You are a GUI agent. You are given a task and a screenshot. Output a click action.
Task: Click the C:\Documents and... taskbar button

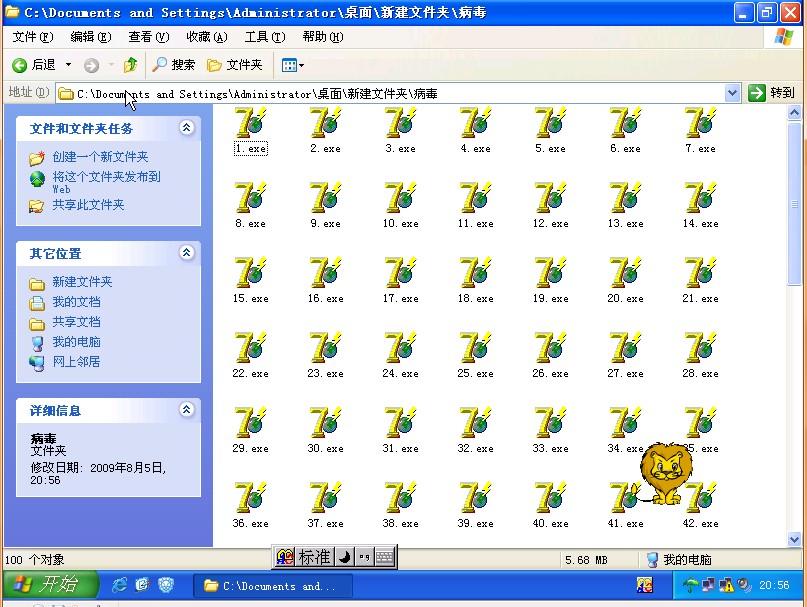pyautogui.click(x=273, y=586)
